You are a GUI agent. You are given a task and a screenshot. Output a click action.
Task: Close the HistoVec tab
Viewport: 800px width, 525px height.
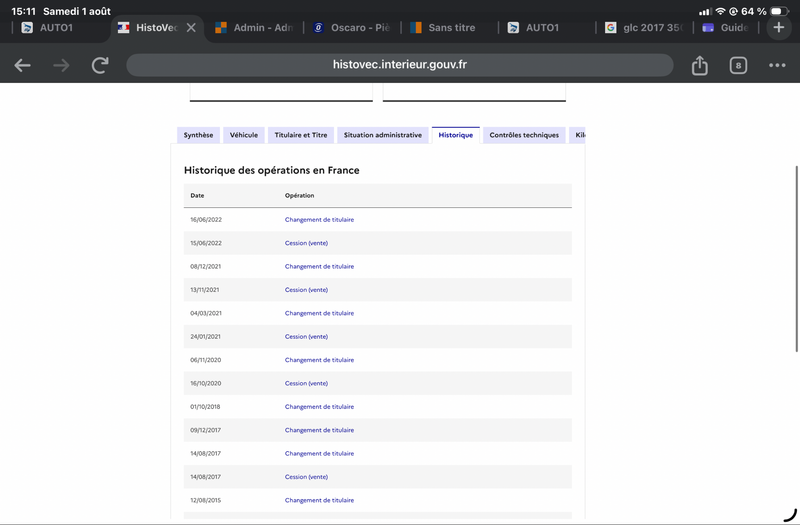coord(191,28)
